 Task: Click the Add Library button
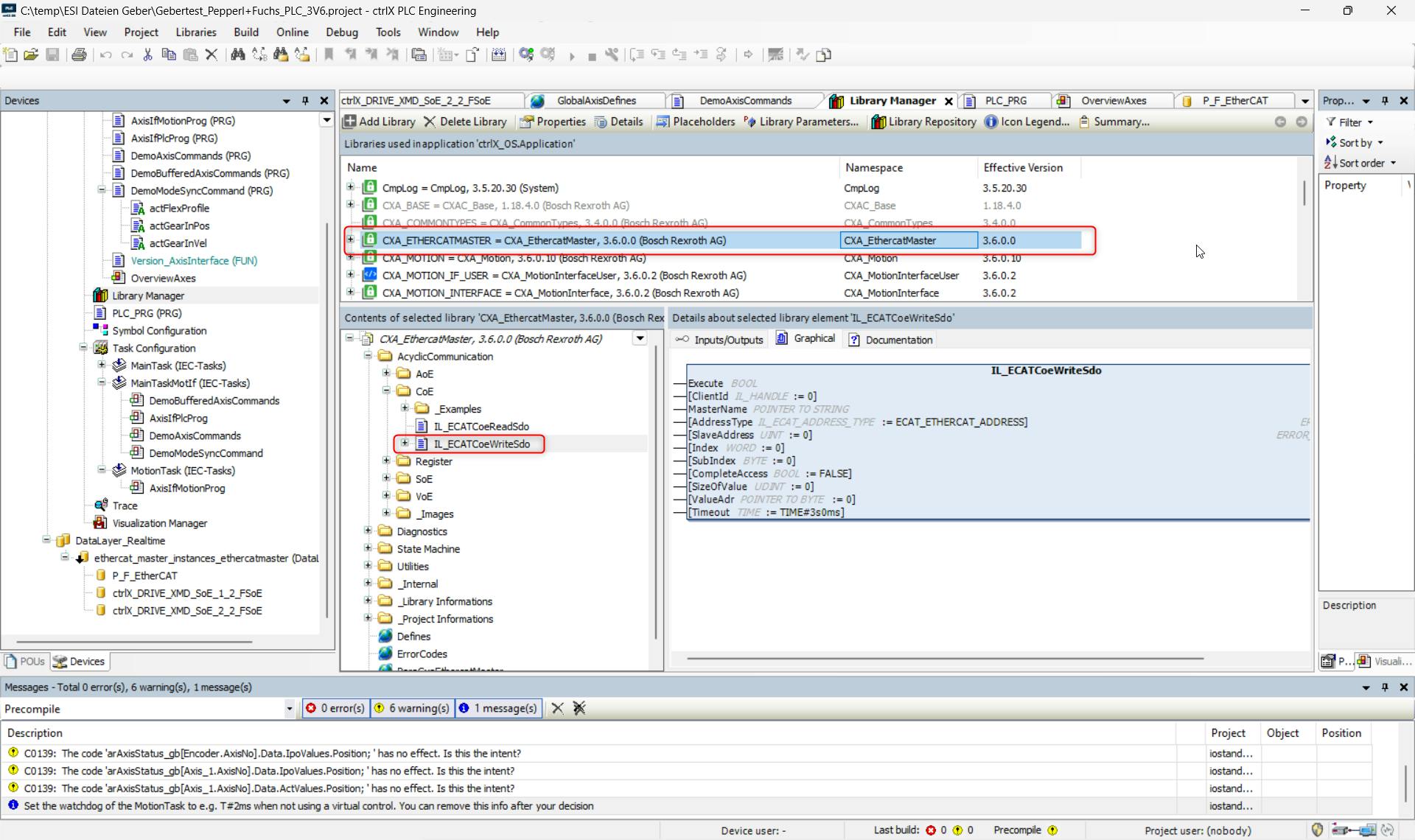coord(380,122)
